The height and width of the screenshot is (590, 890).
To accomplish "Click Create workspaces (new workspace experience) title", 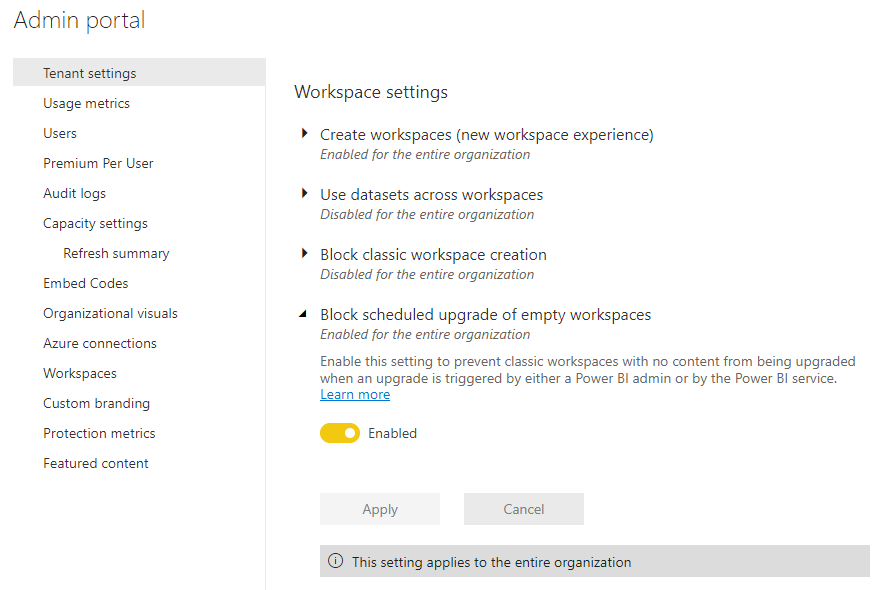I will (487, 135).
